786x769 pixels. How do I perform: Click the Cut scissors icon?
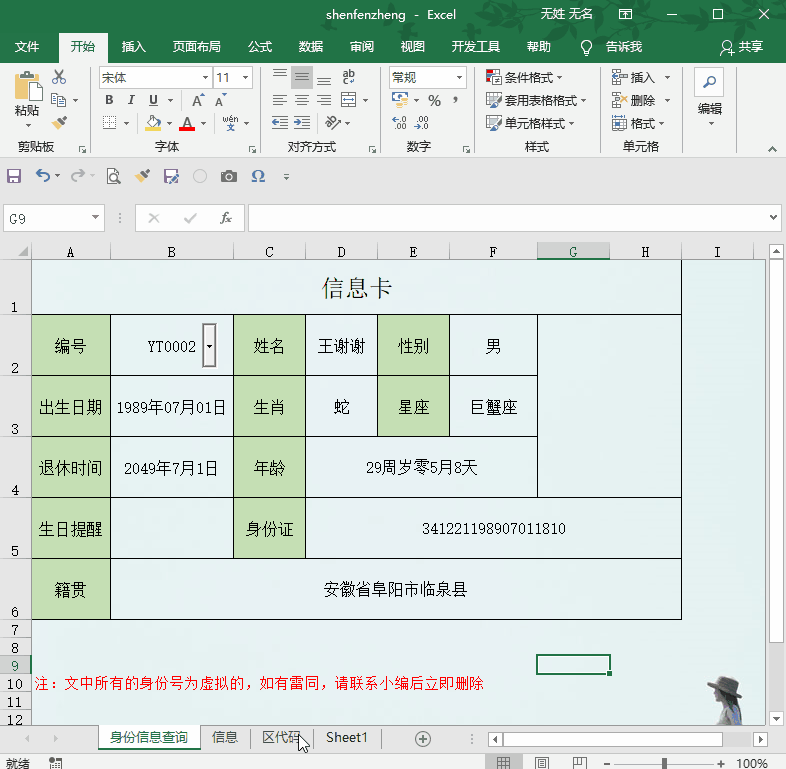click(x=59, y=77)
